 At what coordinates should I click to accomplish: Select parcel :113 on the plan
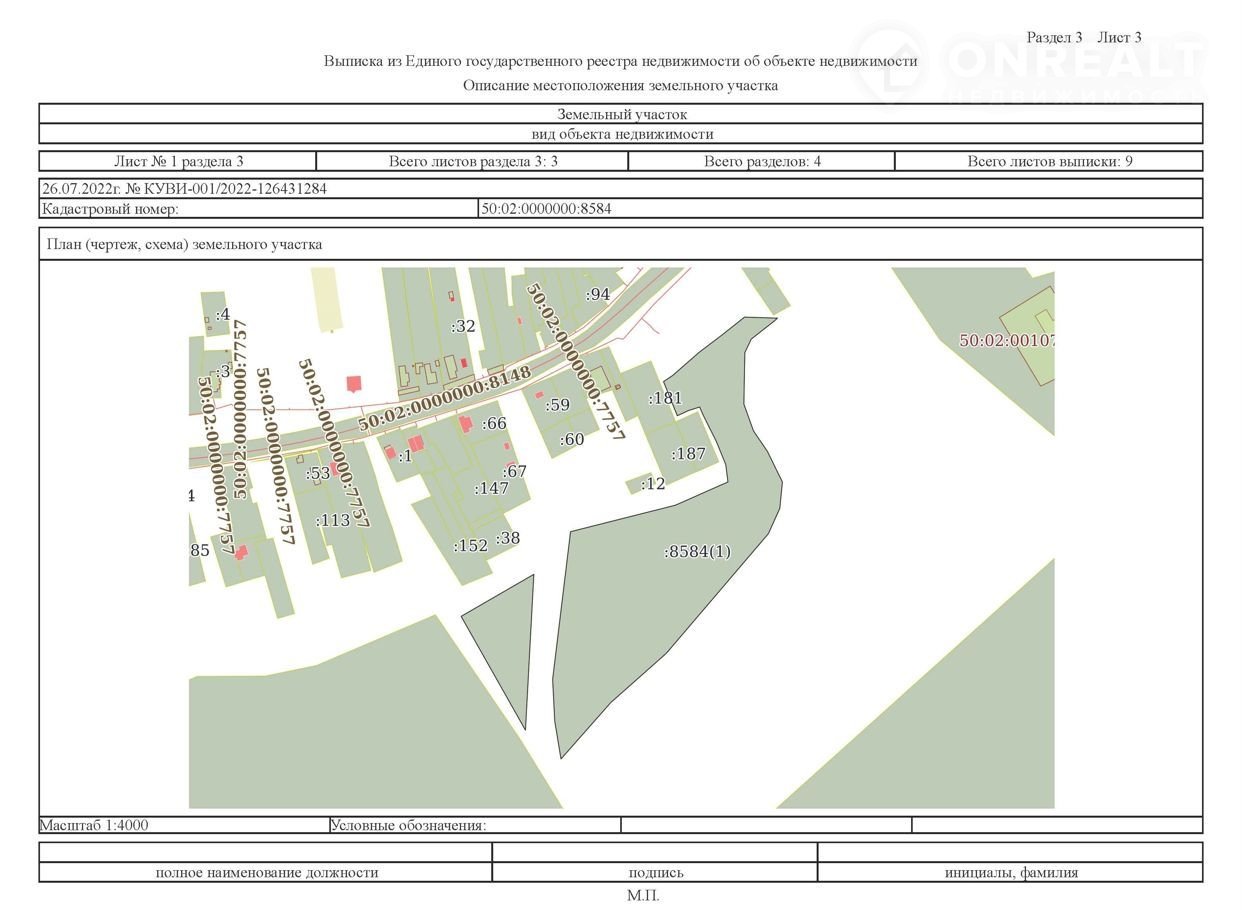(333, 520)
